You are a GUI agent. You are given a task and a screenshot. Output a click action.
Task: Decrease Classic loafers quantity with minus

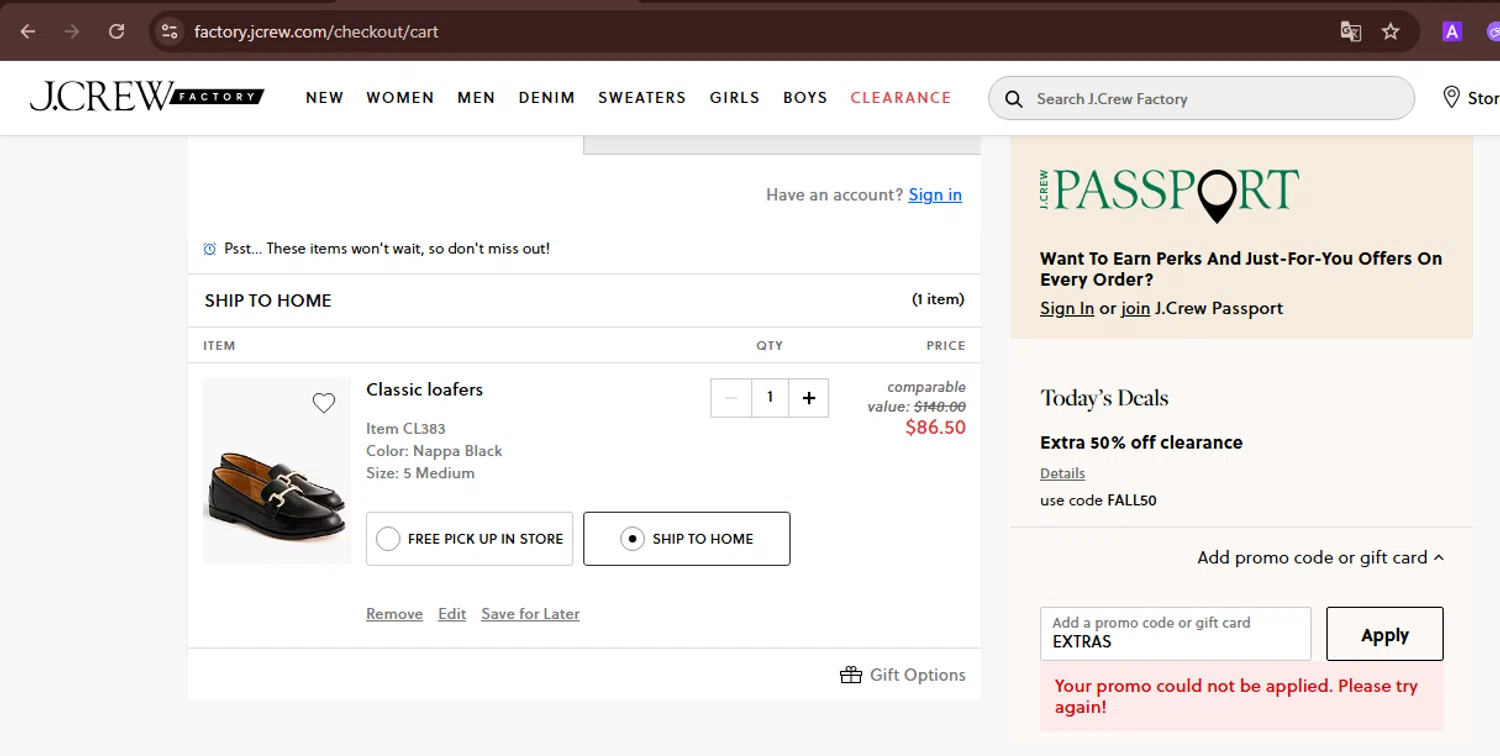pos(731,398)
